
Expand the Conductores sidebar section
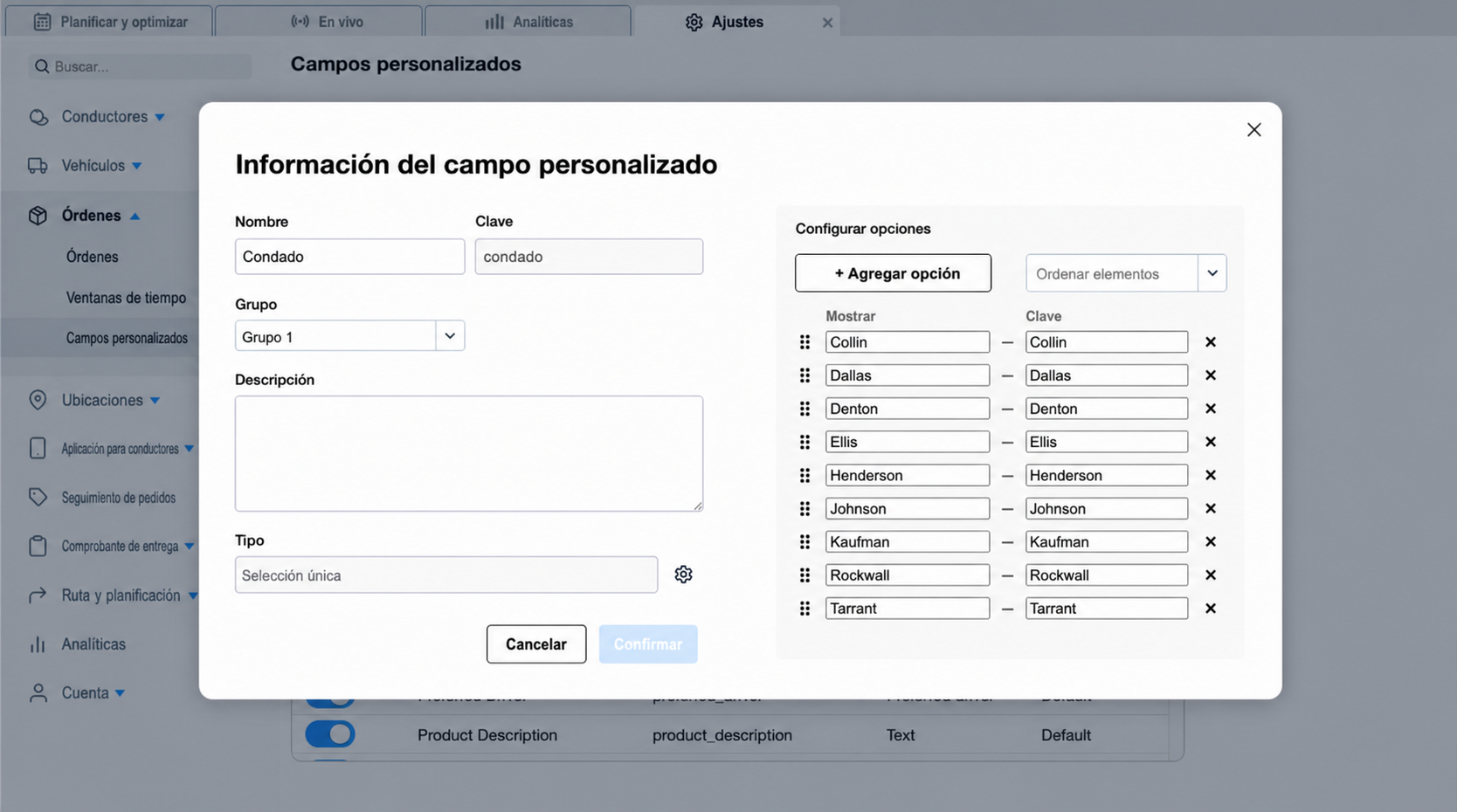160,117
